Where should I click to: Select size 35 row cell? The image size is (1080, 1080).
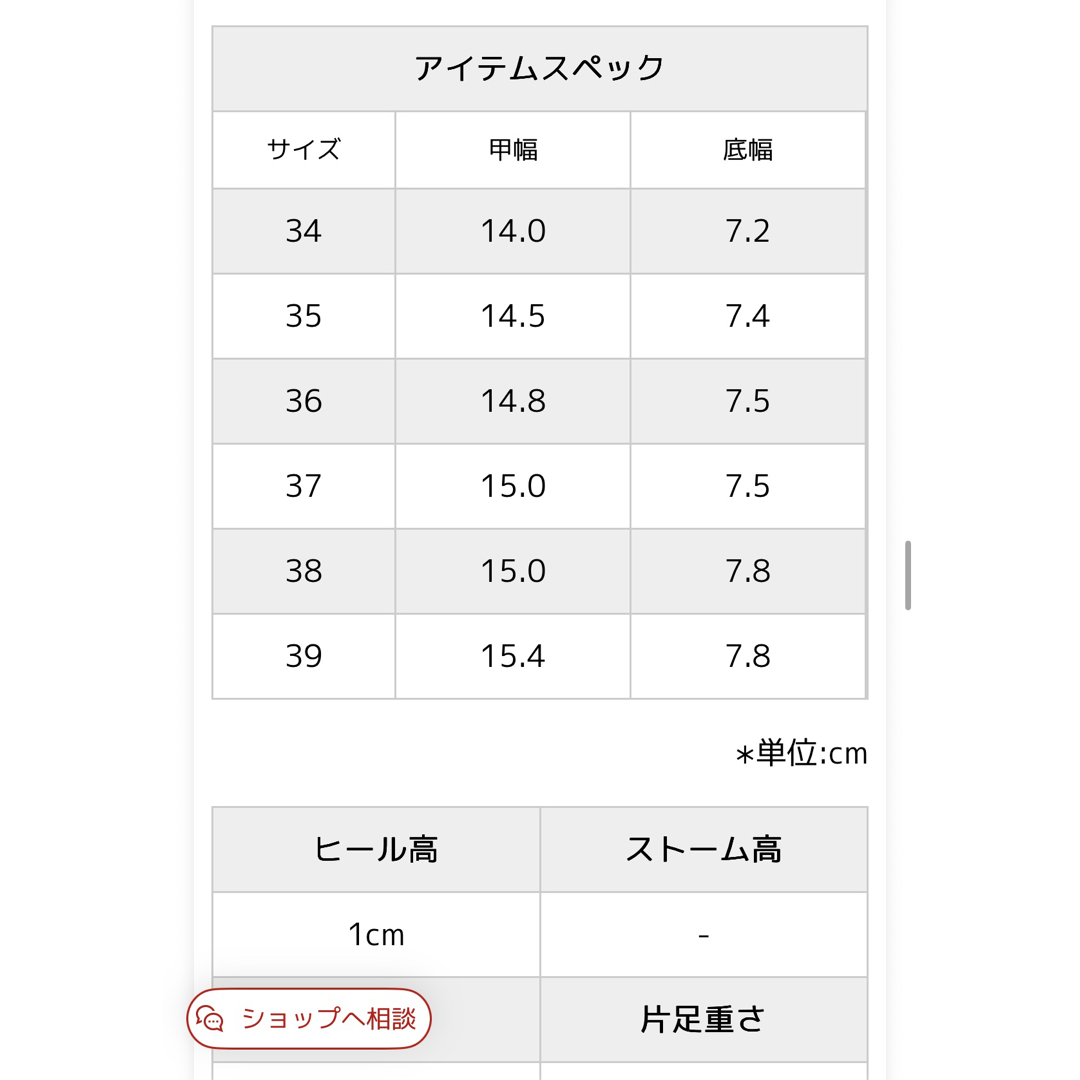[304, 316]
